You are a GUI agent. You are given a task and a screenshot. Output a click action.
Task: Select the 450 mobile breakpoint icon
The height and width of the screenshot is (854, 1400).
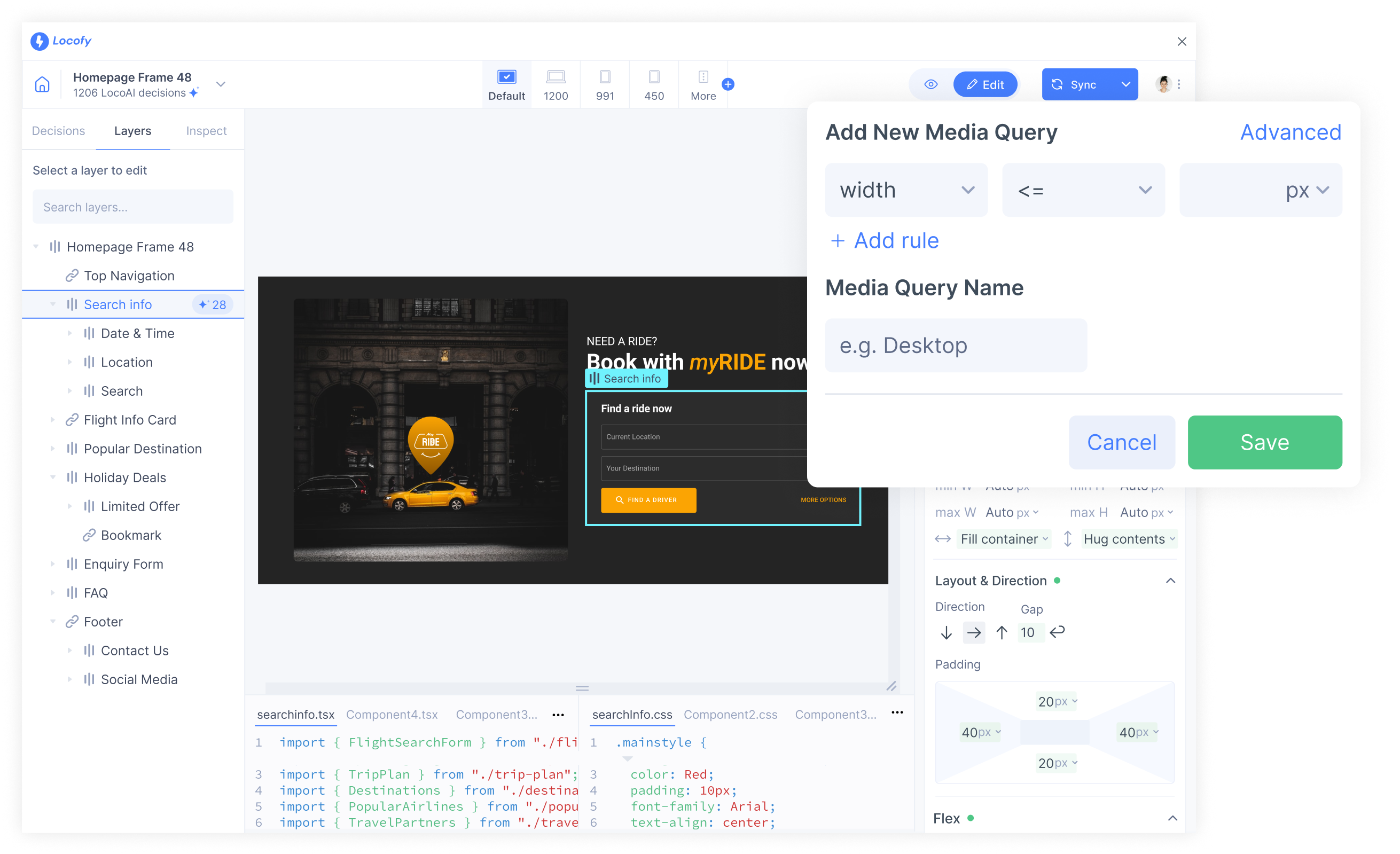click(x=653, y=77)
